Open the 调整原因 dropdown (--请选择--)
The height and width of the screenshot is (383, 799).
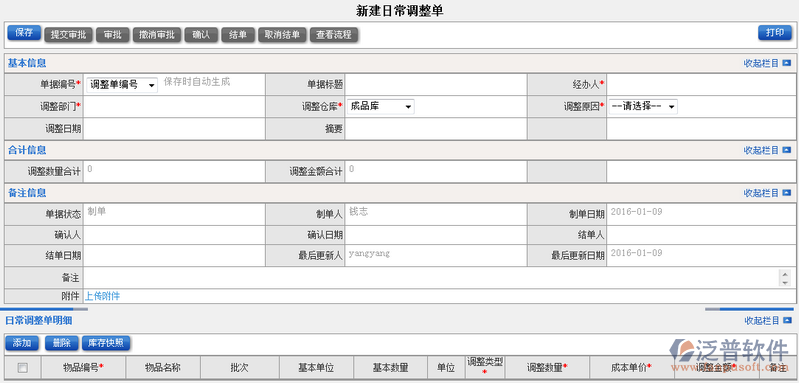coord(643,106)
